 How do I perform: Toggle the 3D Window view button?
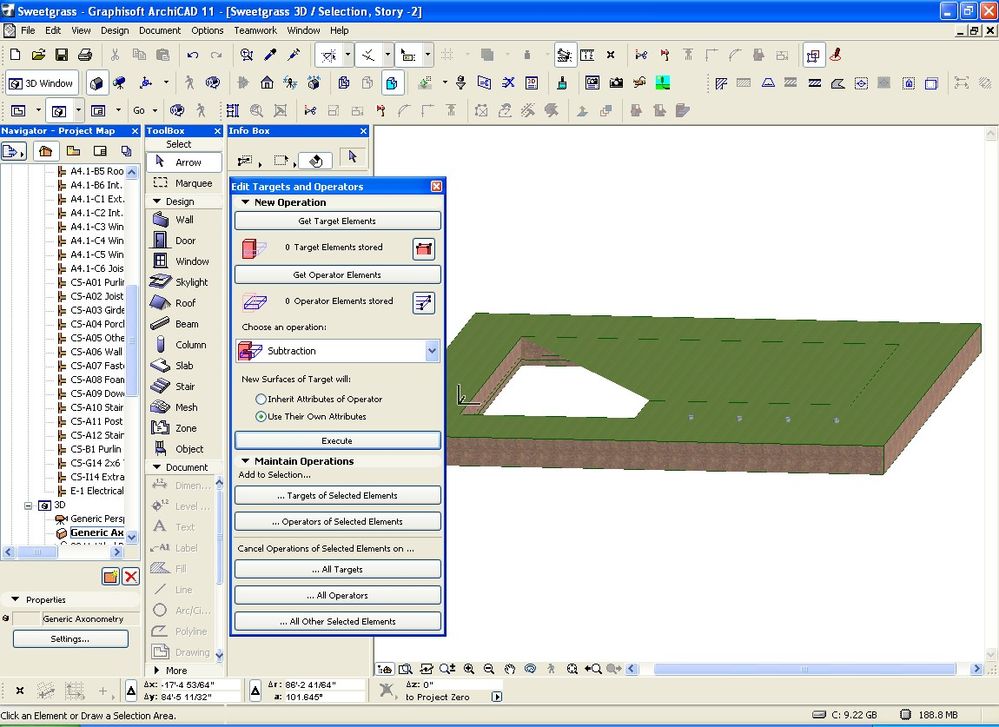(40, 82)
